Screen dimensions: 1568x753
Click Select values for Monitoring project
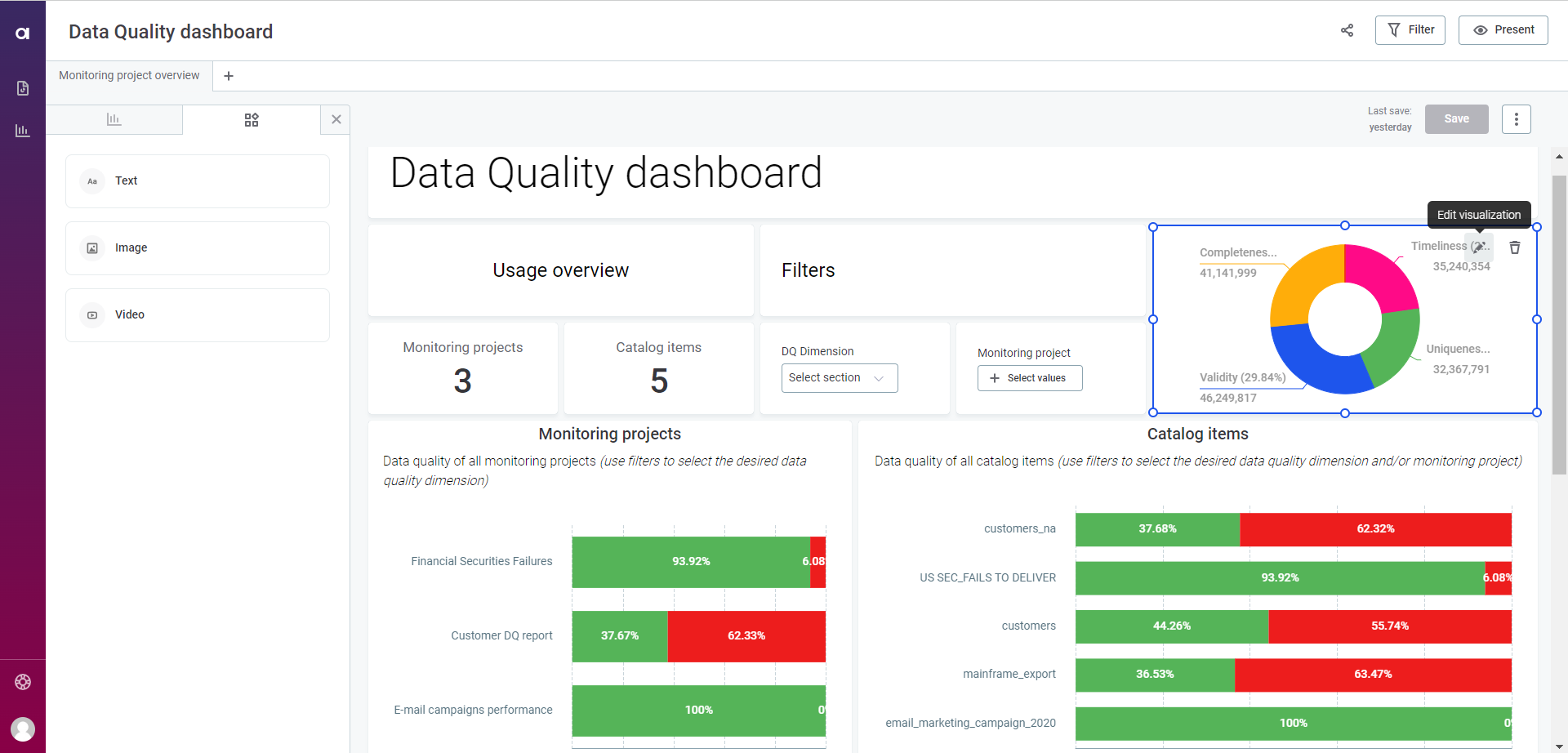click(1029, 378)
